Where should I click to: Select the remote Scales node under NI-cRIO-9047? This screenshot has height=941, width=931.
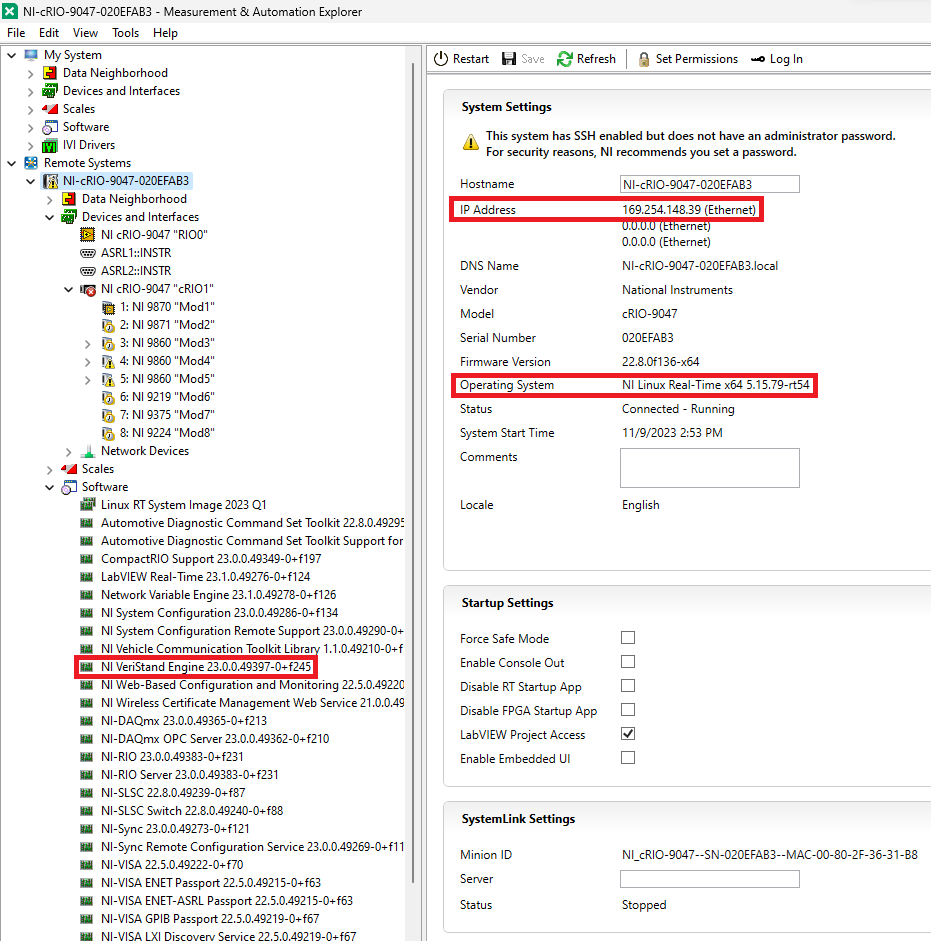(x=98, y=469)
